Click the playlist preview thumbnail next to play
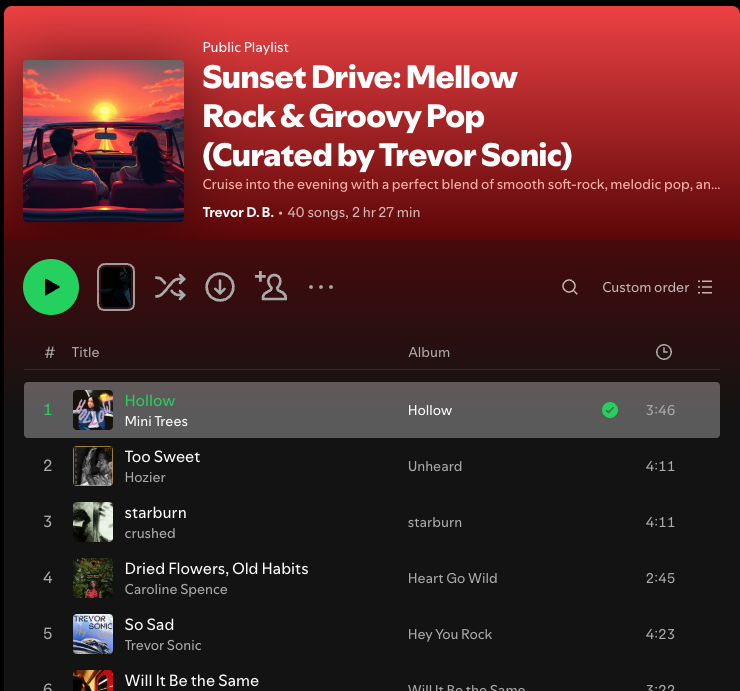740x691 pixels. (116, 287)
